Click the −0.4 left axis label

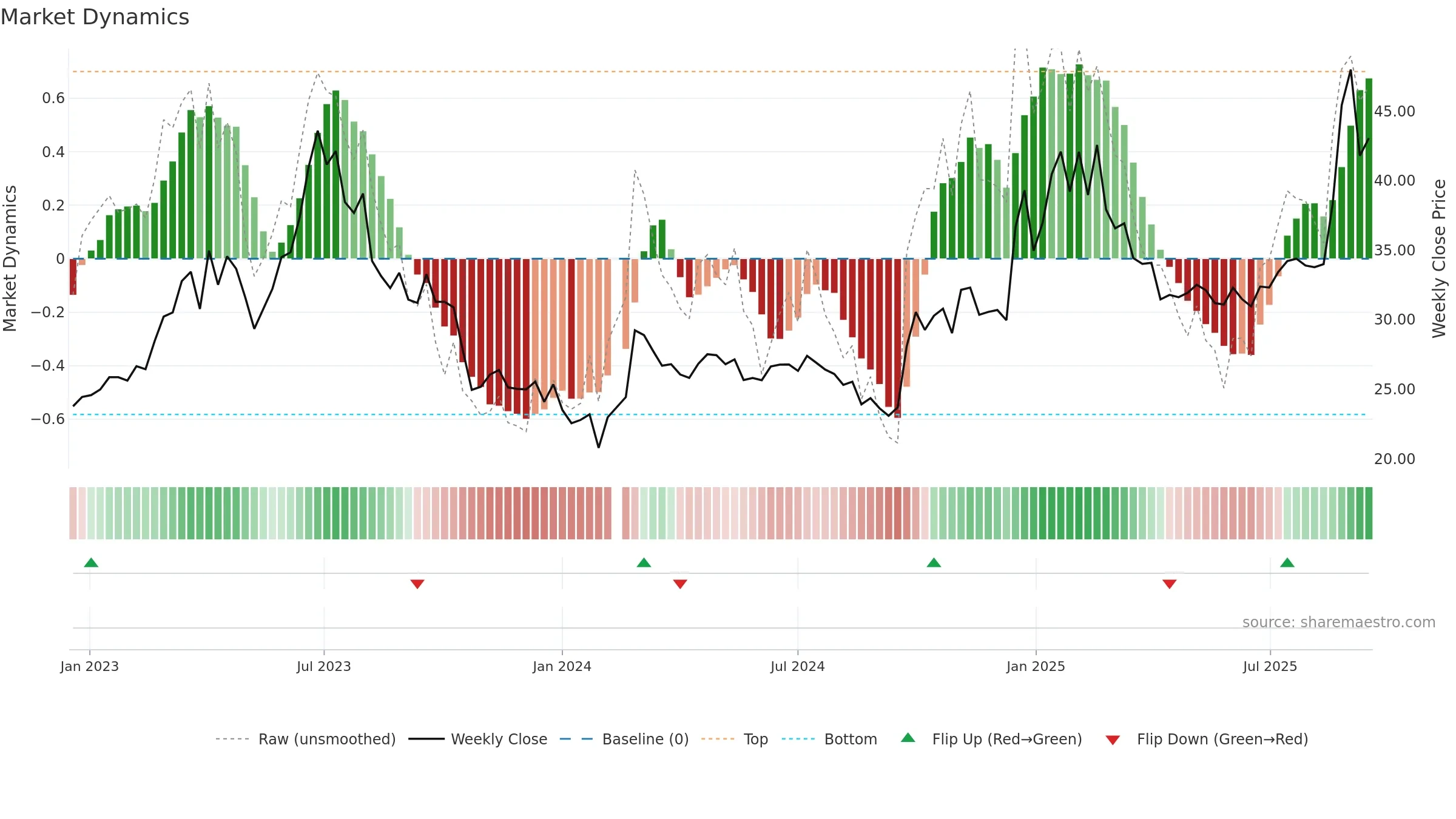48,366
